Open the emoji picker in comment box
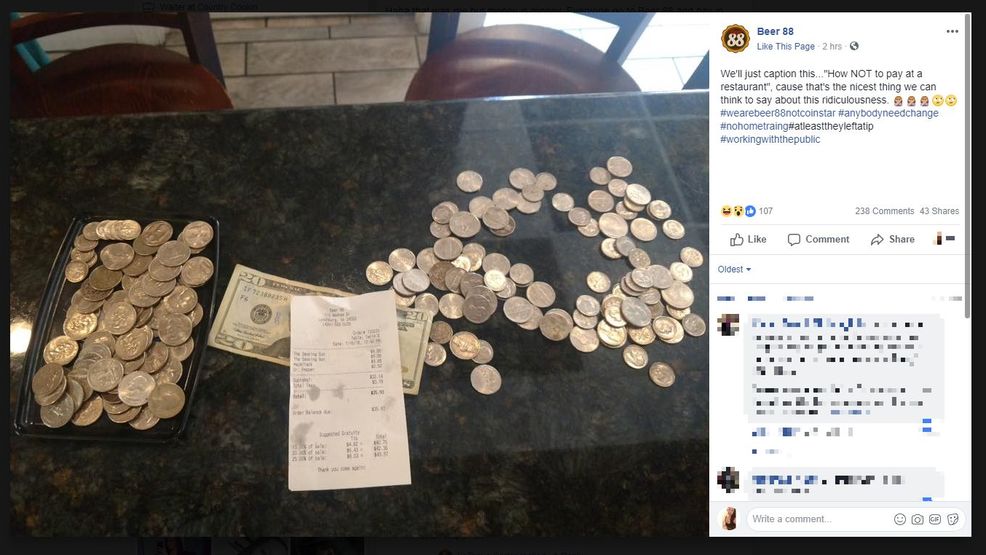986x555 pixels. click(x=900, y=519)
